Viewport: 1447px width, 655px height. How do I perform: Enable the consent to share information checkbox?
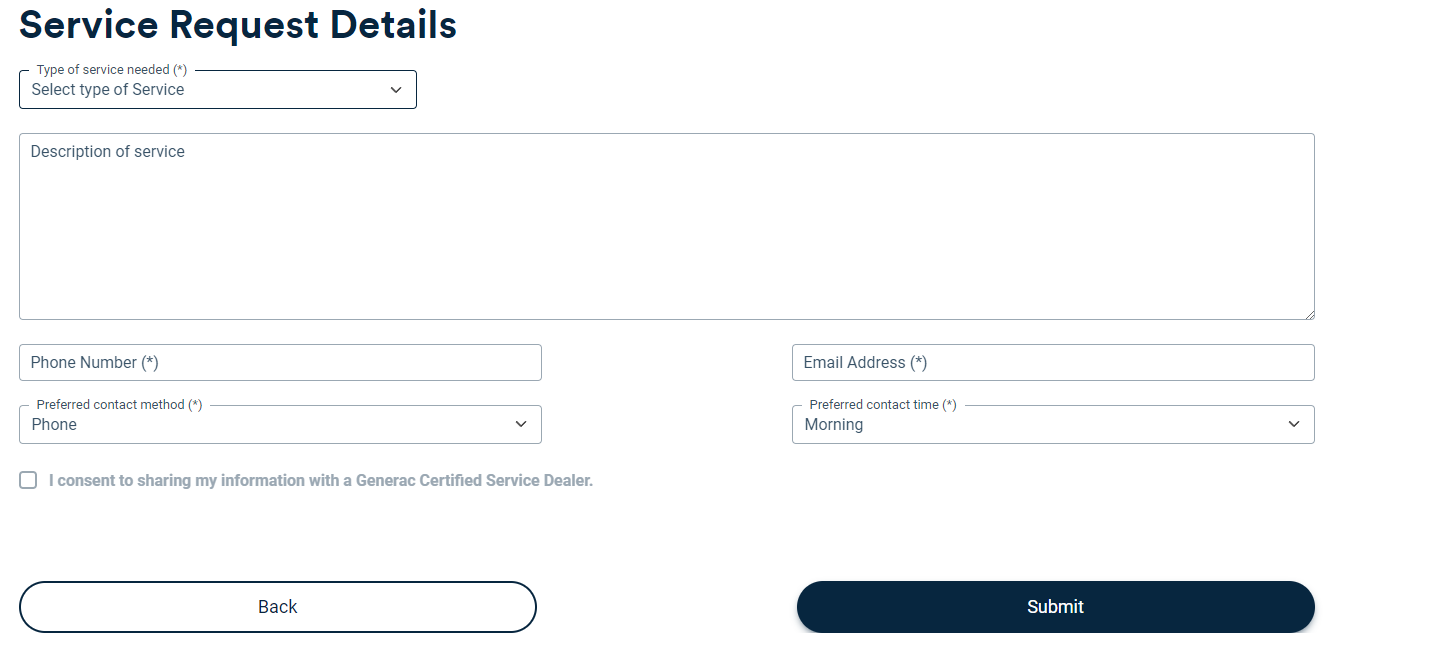pyautogui.click(x=28, y=480)
